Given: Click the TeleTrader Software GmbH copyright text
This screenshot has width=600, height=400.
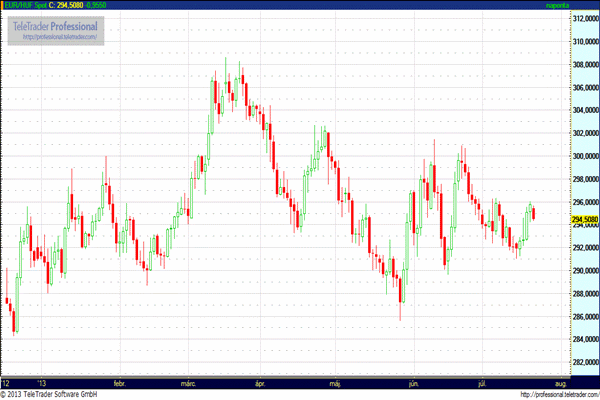Looking at the screenshot, I should 50,394.
